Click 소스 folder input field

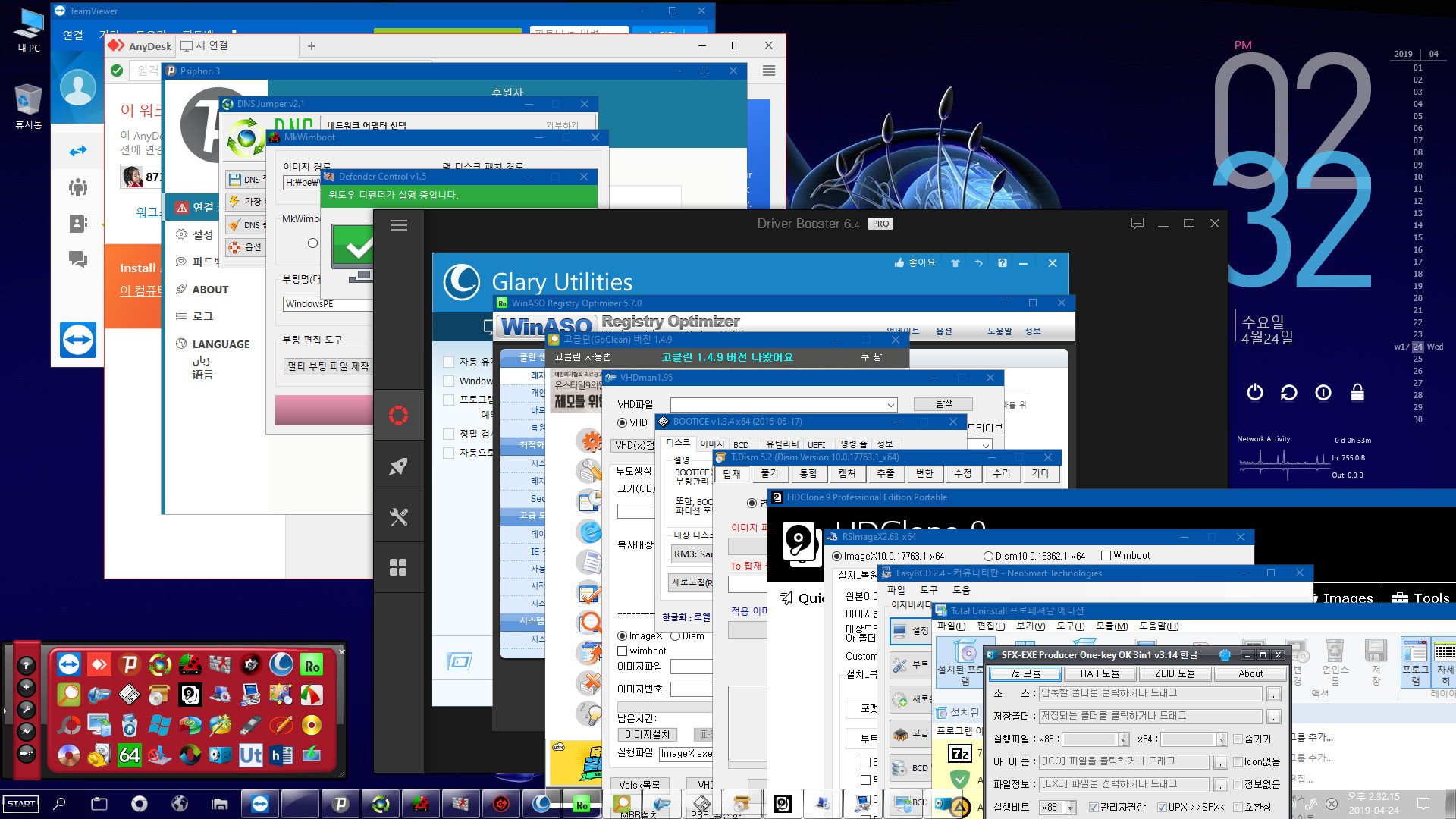click(x=1150, y=693)
